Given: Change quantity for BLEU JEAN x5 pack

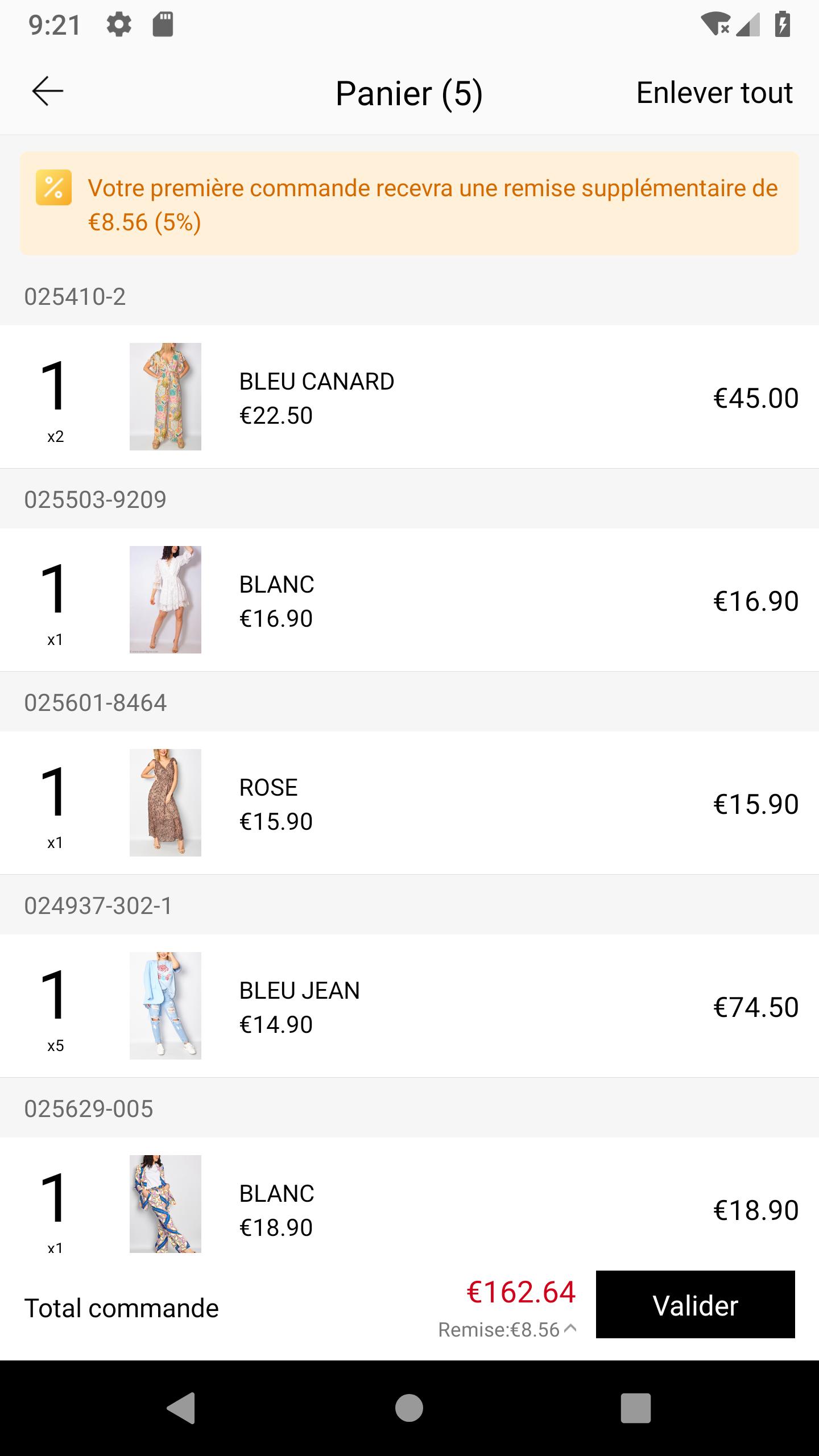Looking at the screenshot, I should click(x=55, y=1006).
